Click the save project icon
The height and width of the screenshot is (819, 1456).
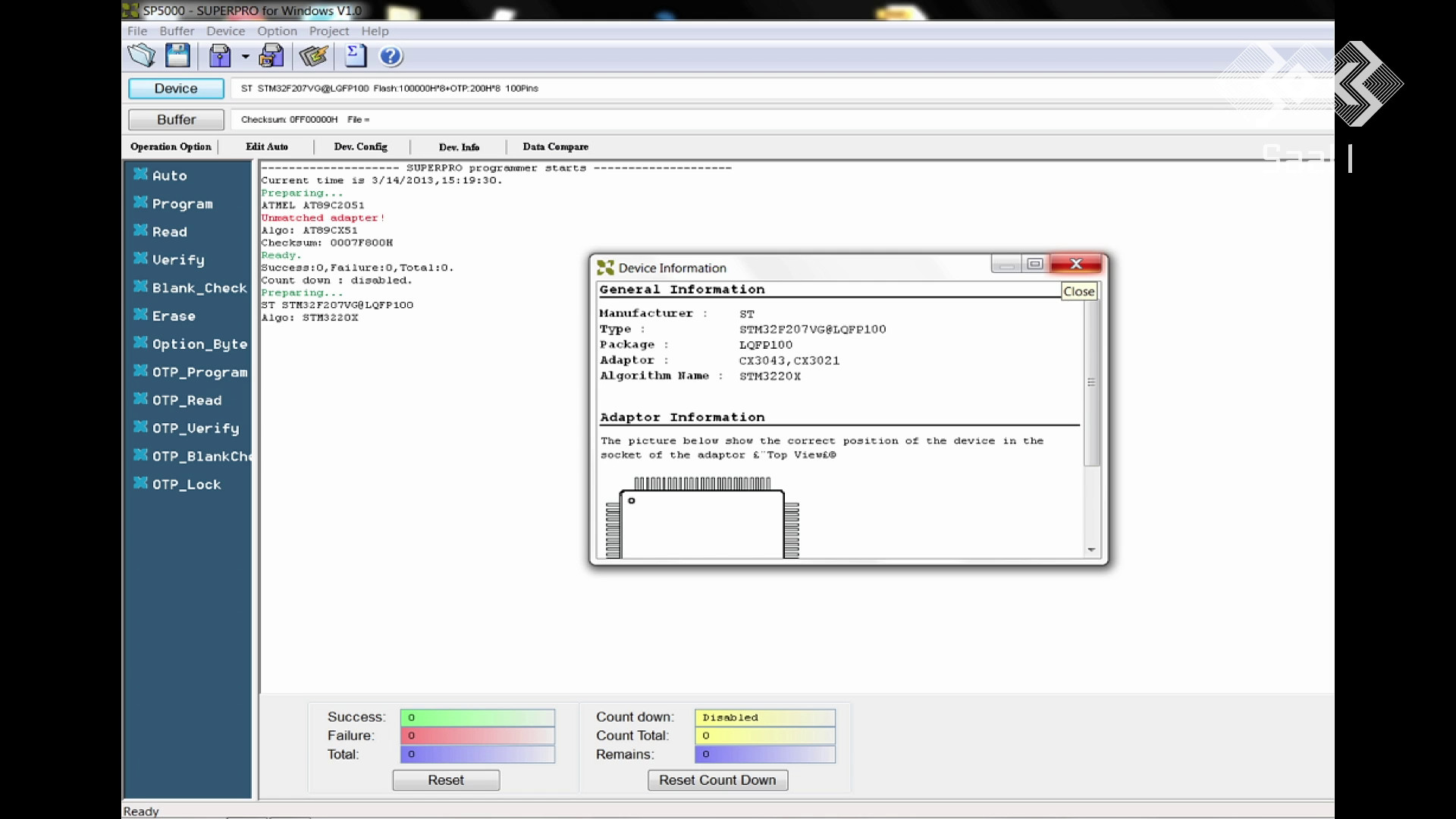coord(271,56)
